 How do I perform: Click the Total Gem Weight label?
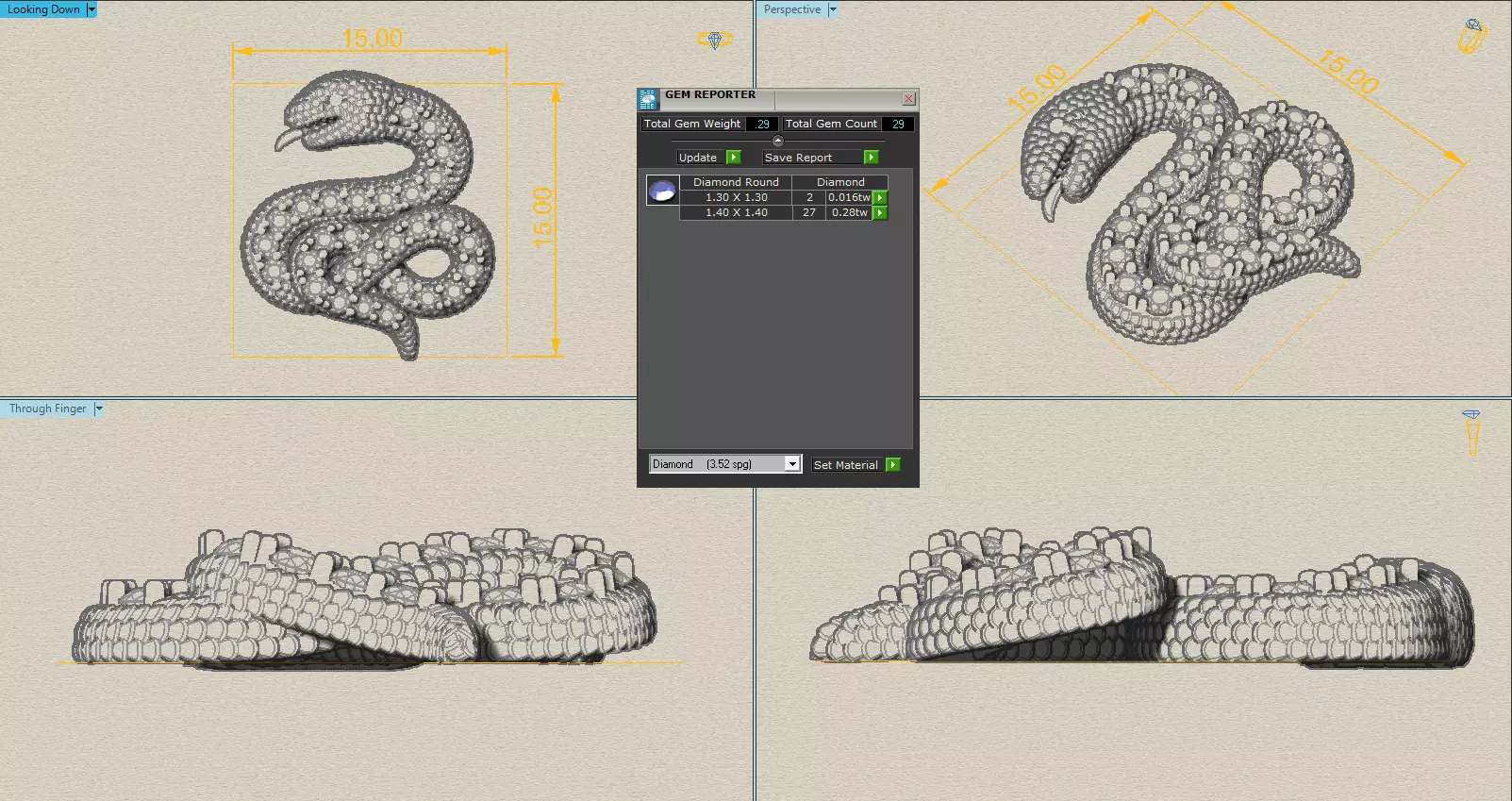(692, 124)
